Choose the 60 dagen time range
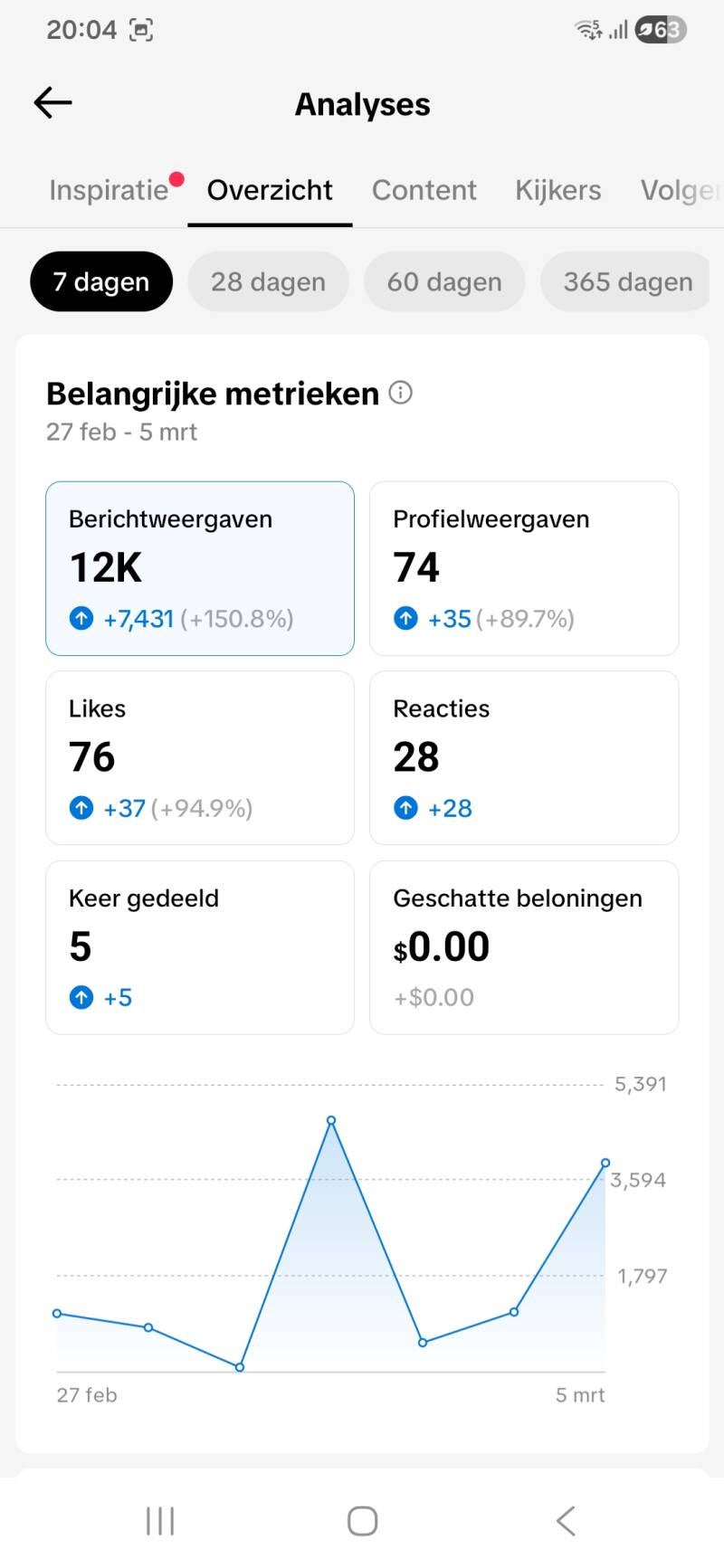 pyautogui.click(x=444, y=282)
